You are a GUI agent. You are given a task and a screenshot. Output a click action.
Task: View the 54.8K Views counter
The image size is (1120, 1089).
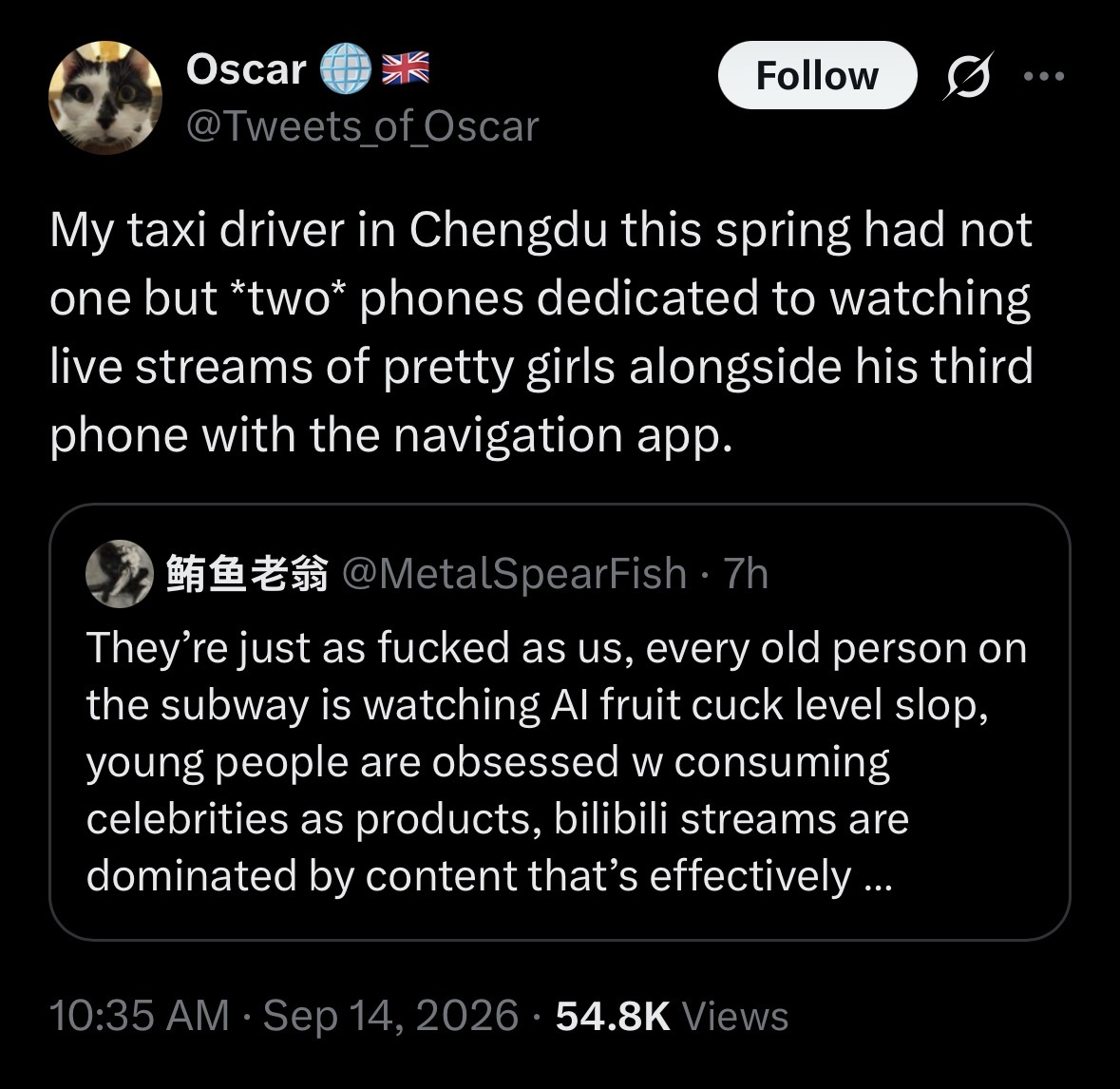673,1016
